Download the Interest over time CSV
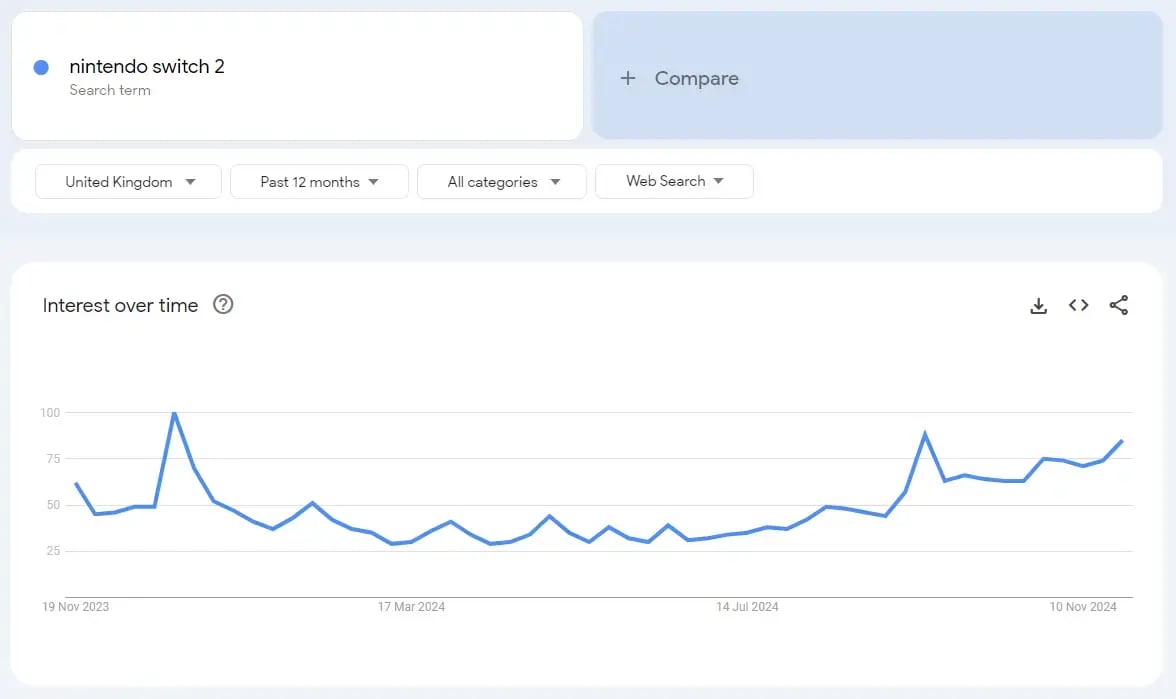 point(1038,306)
